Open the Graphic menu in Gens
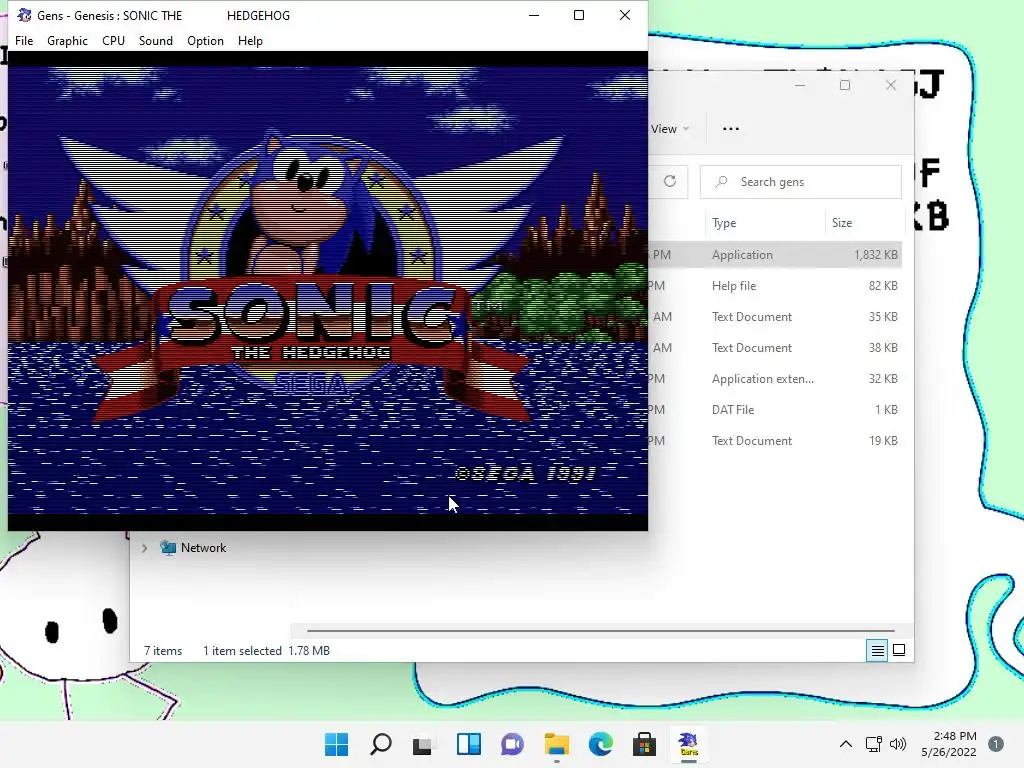 click(x=67, y=40)
